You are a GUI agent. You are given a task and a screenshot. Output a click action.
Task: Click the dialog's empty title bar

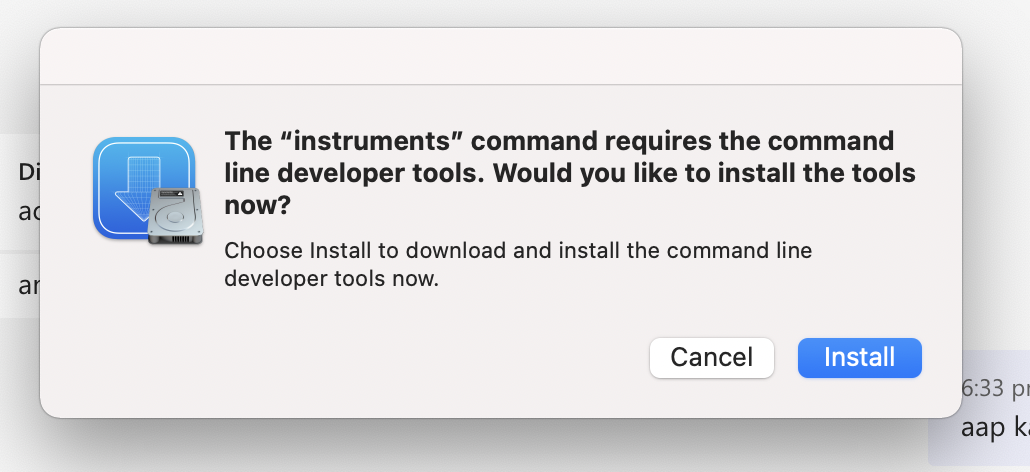pos(500,56)
